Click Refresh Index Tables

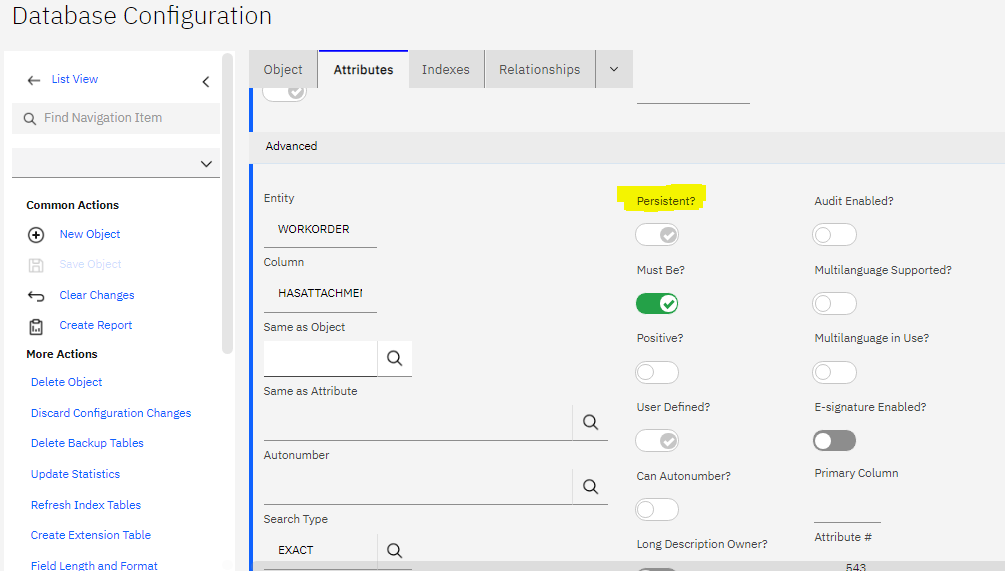(86, 505)
